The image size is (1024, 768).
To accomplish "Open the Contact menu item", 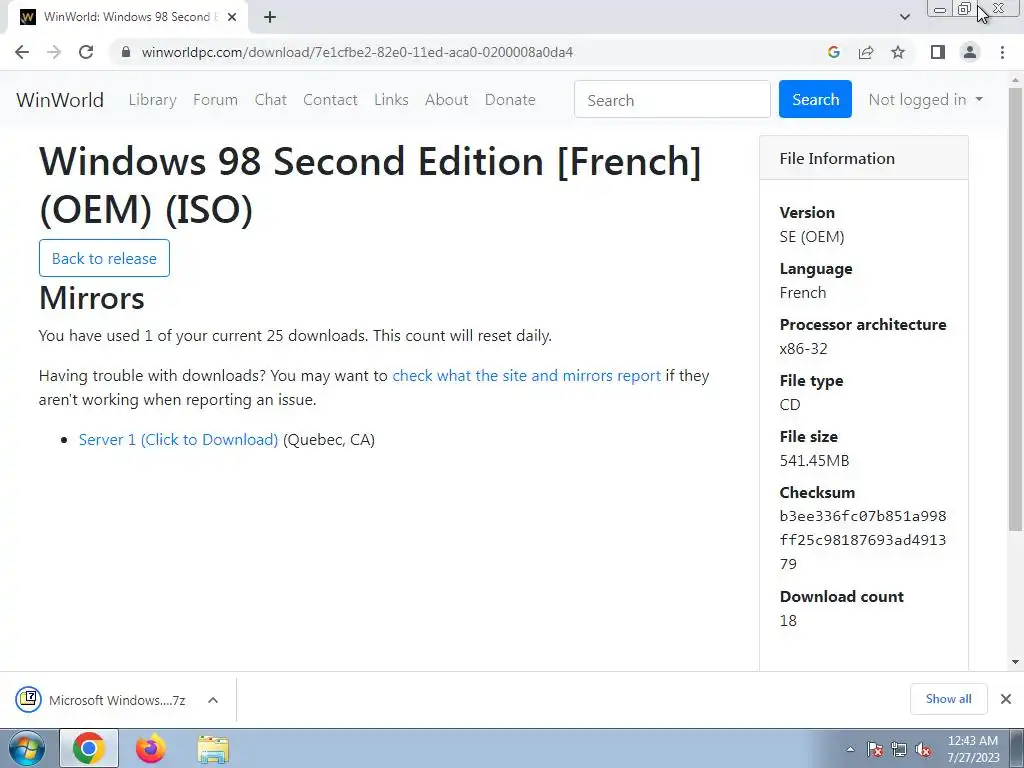I will (330, 100).
